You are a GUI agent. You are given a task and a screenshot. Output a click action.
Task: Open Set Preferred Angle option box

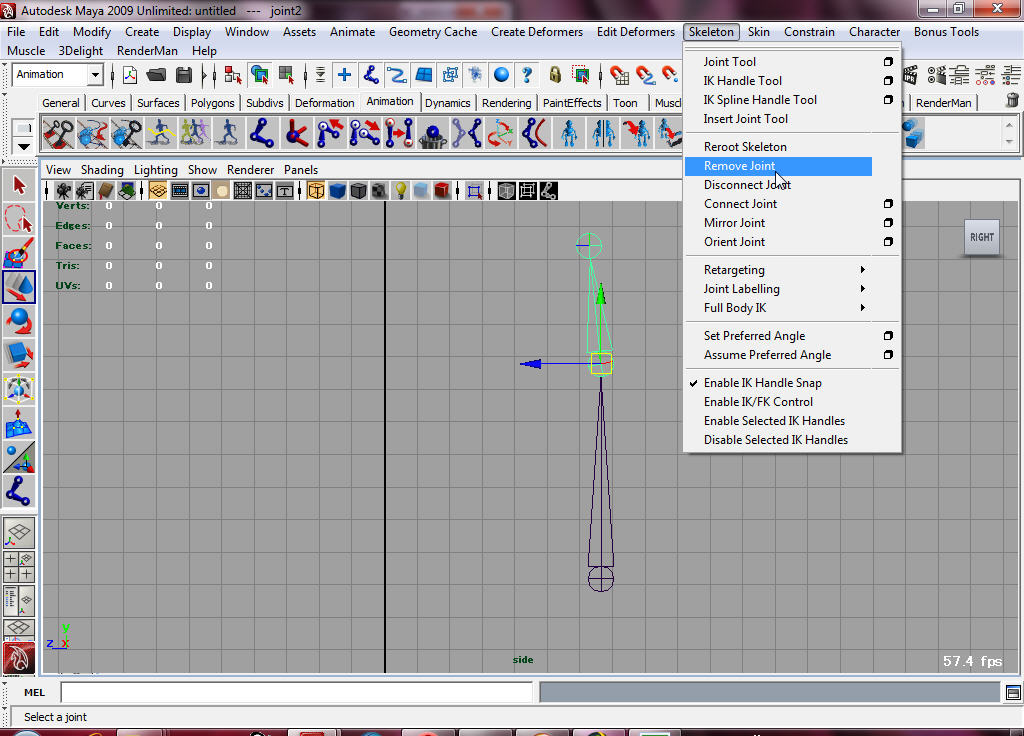pyautogui.click(x=888, y=336)
